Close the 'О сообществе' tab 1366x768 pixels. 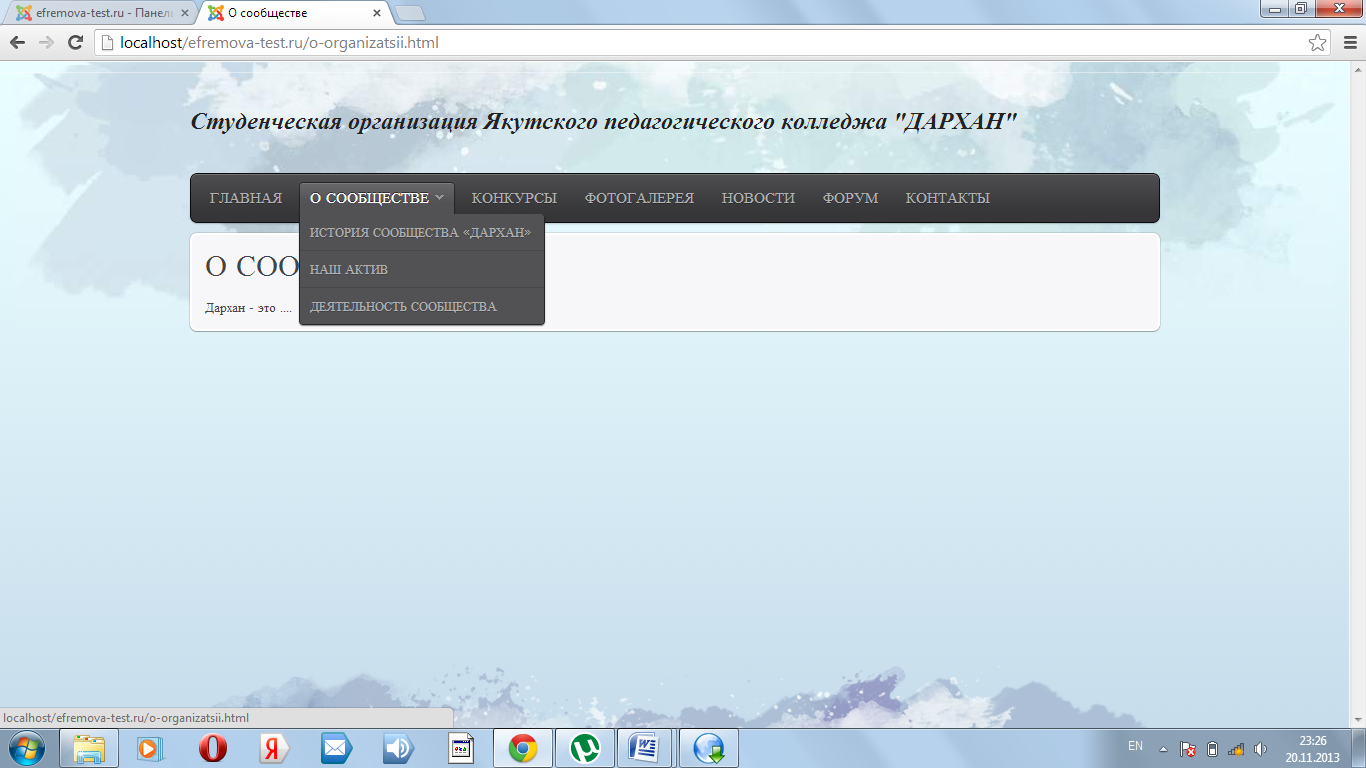tap(376, 14)
